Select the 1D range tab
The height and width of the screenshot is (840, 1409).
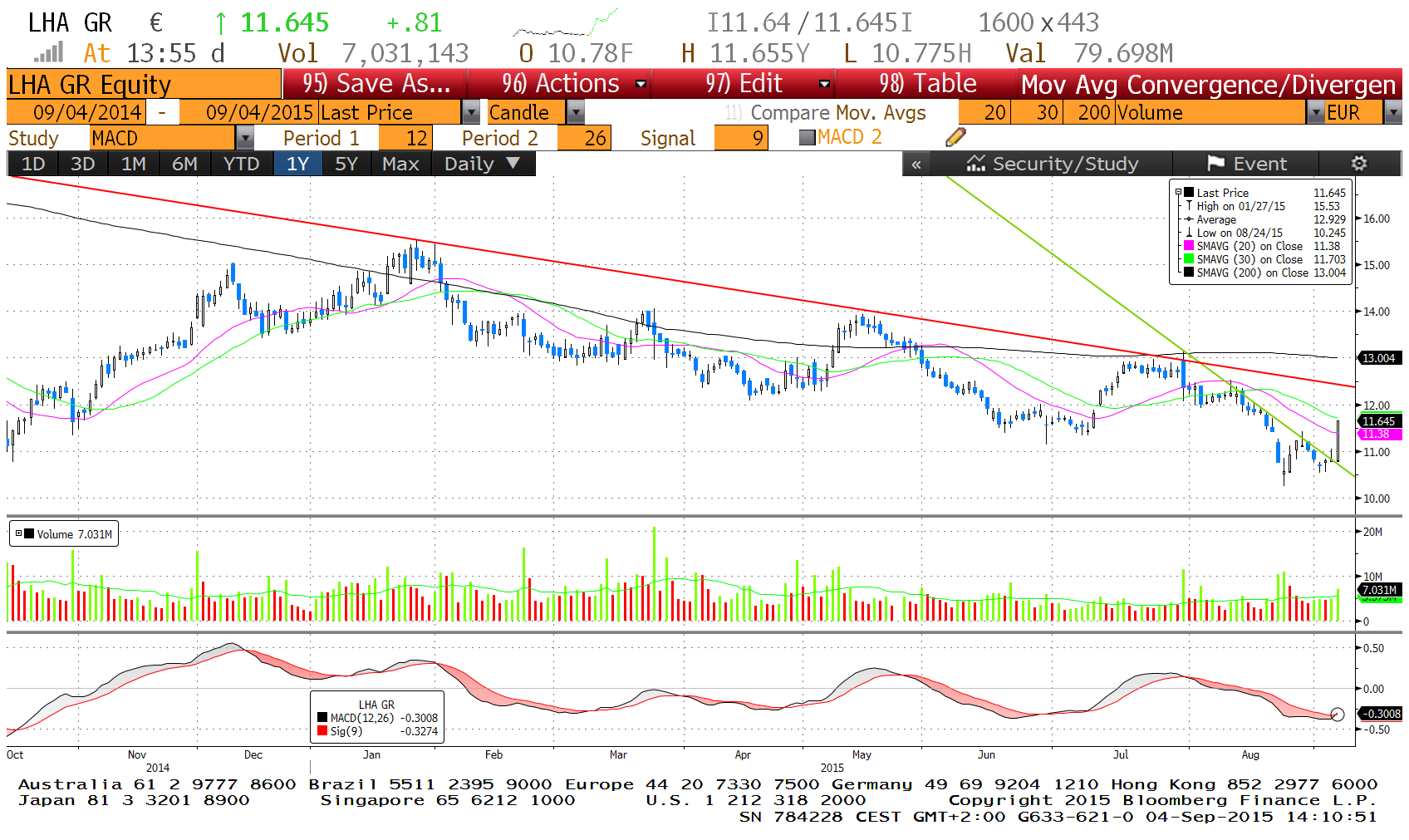pyautogui.click(x=33, y=164)
